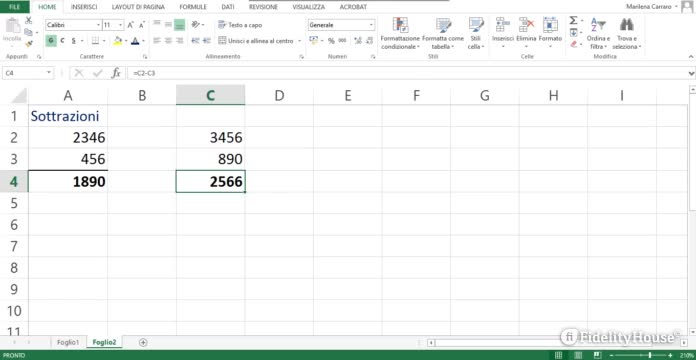Switch to the Foglio1 sheet tab
696x360 pixels.
(x=68, y=342)
